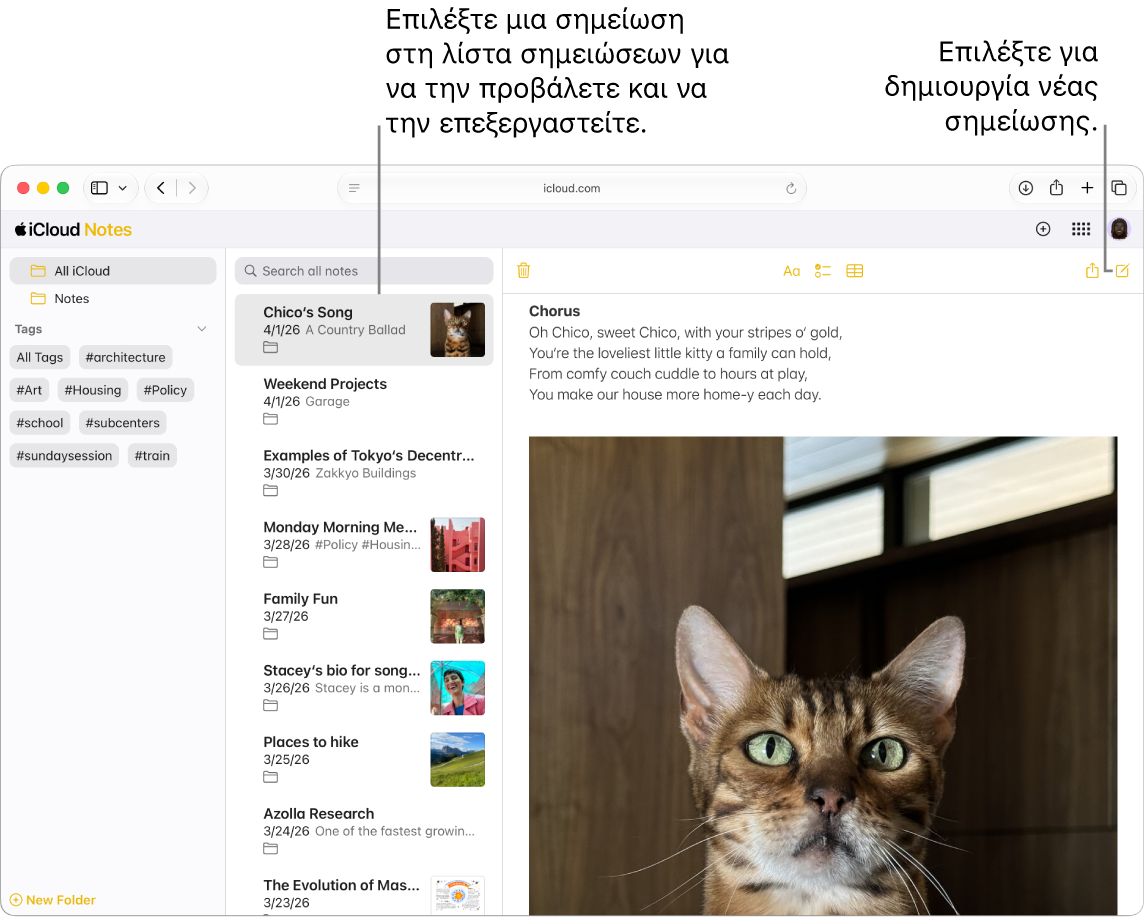This screenshot has width=1144, height=918.
Task: Open the account profile avatar
Action: pos(1119,229)
